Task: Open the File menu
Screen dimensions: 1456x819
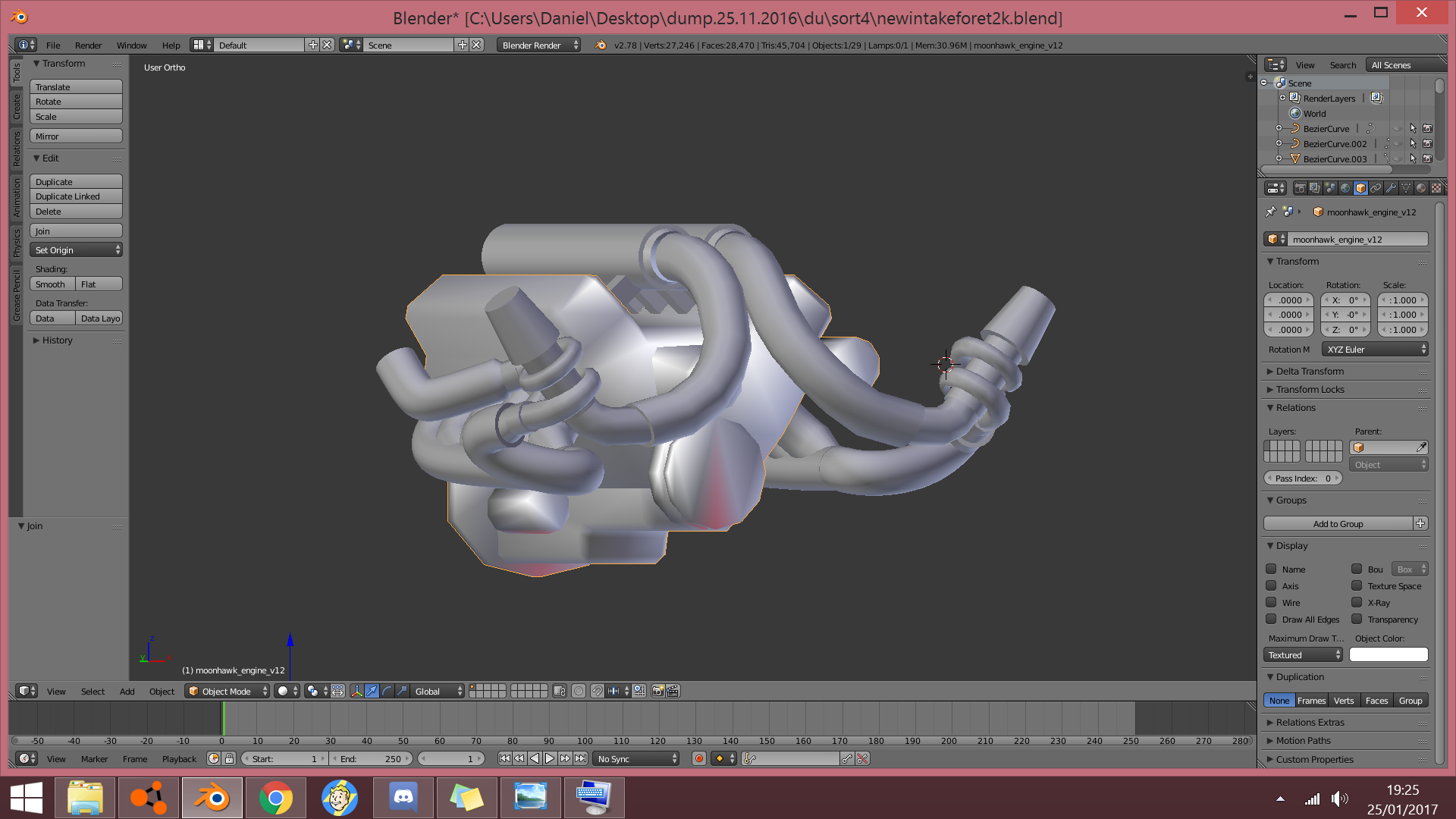Action: [53, 45]
